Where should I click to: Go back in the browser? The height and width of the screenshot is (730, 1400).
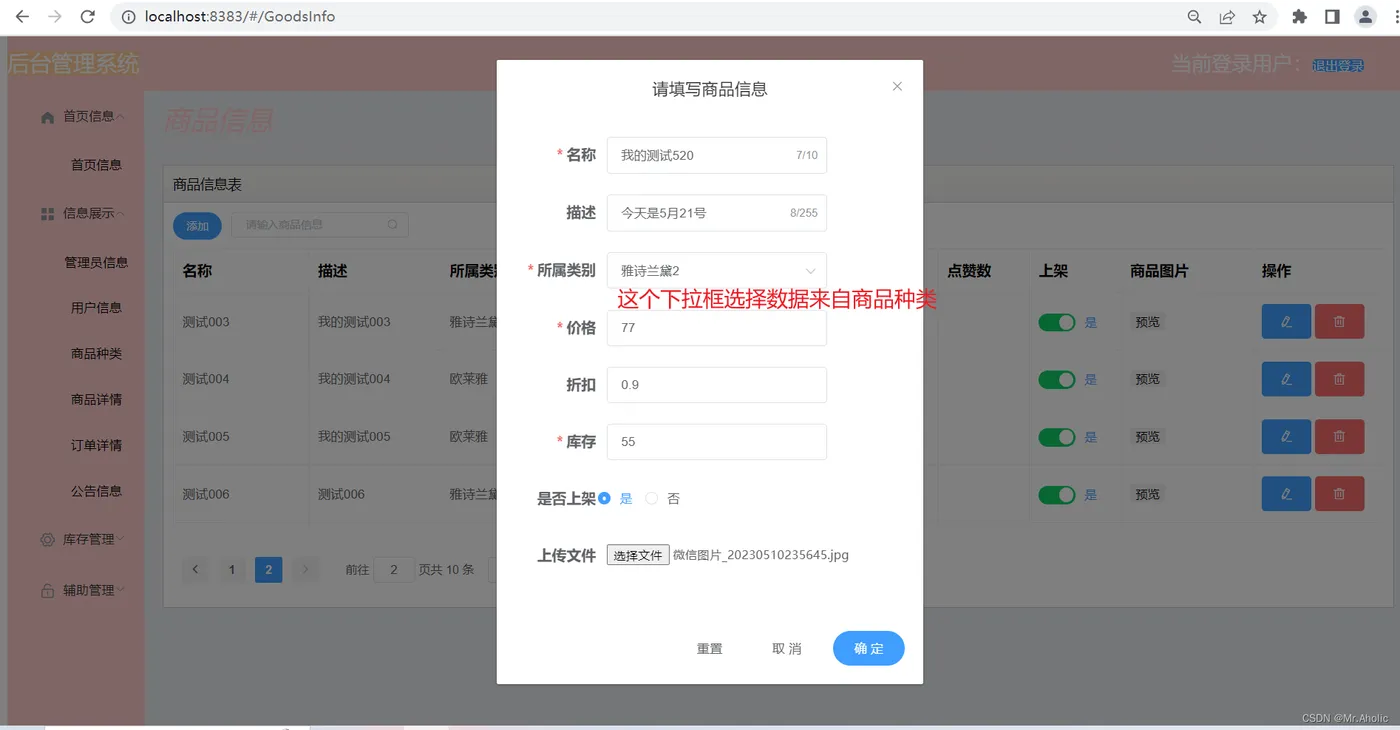pyautogui.click(x=22, y=17)
